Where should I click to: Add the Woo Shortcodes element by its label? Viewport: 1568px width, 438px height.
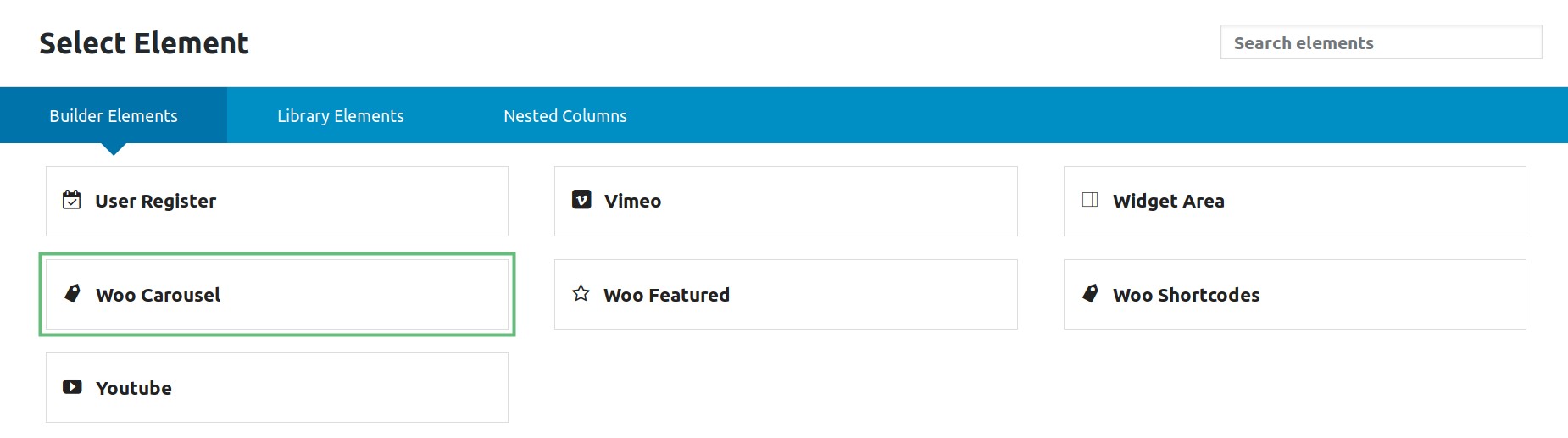(1186, 295)
